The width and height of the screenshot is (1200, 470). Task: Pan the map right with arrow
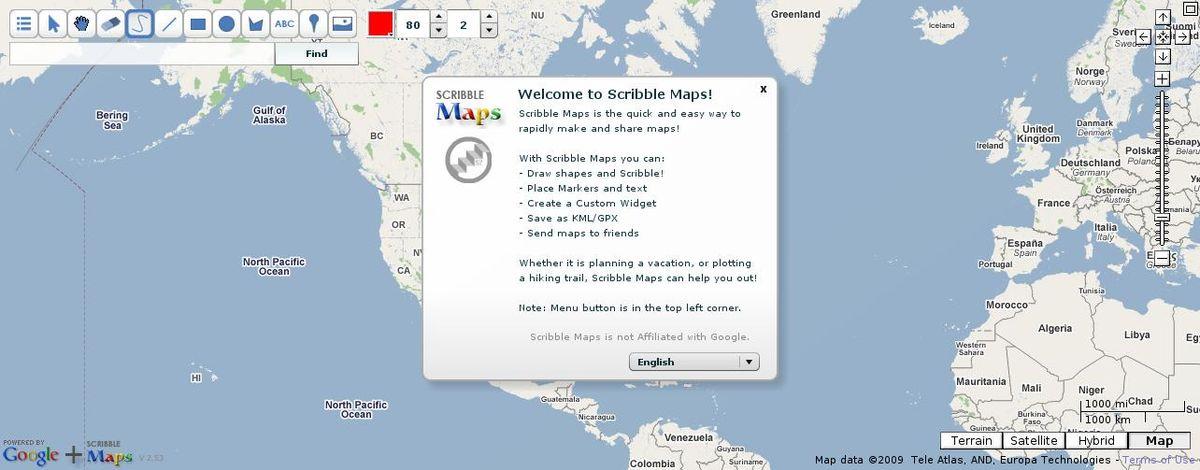click(1182, 36)
